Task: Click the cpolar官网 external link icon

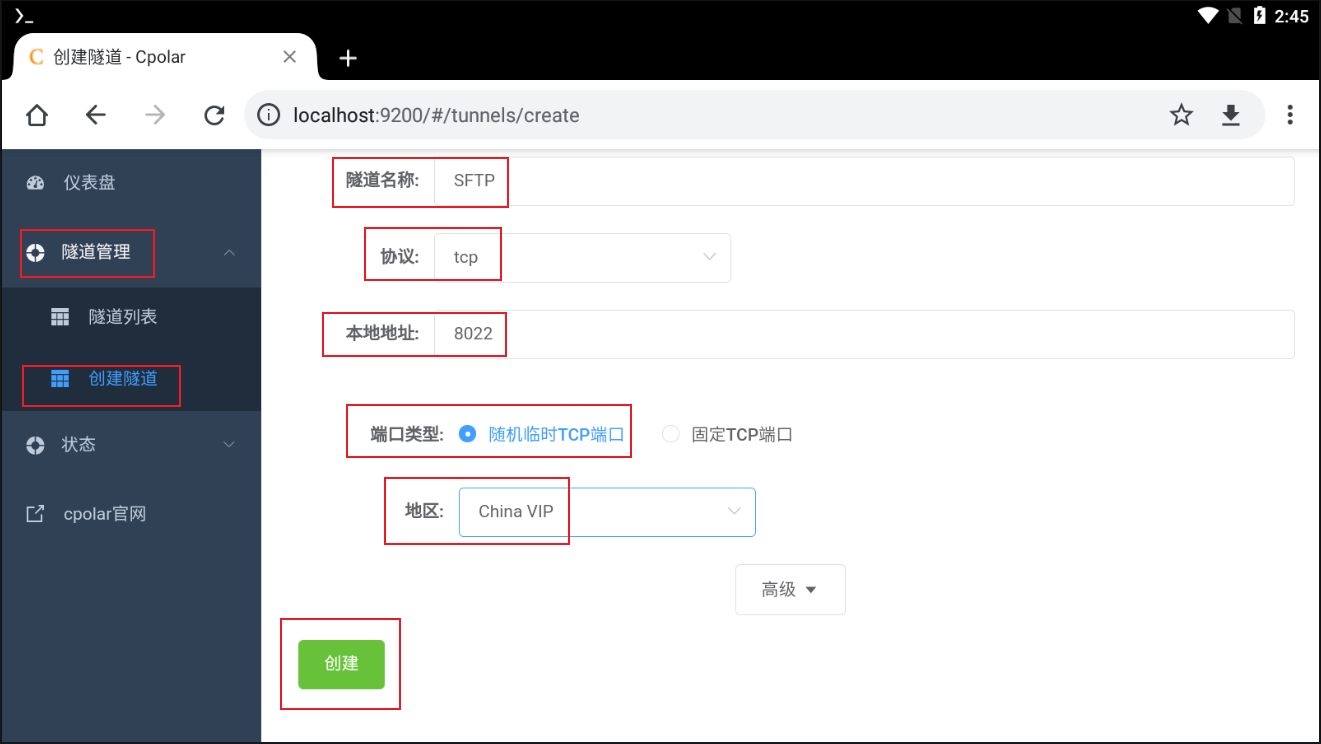Action: click(35, 514)
